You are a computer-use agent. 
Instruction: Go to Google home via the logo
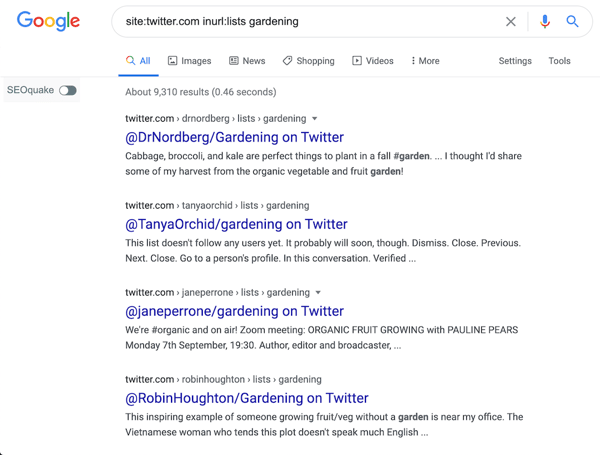(x=48, y=21)
